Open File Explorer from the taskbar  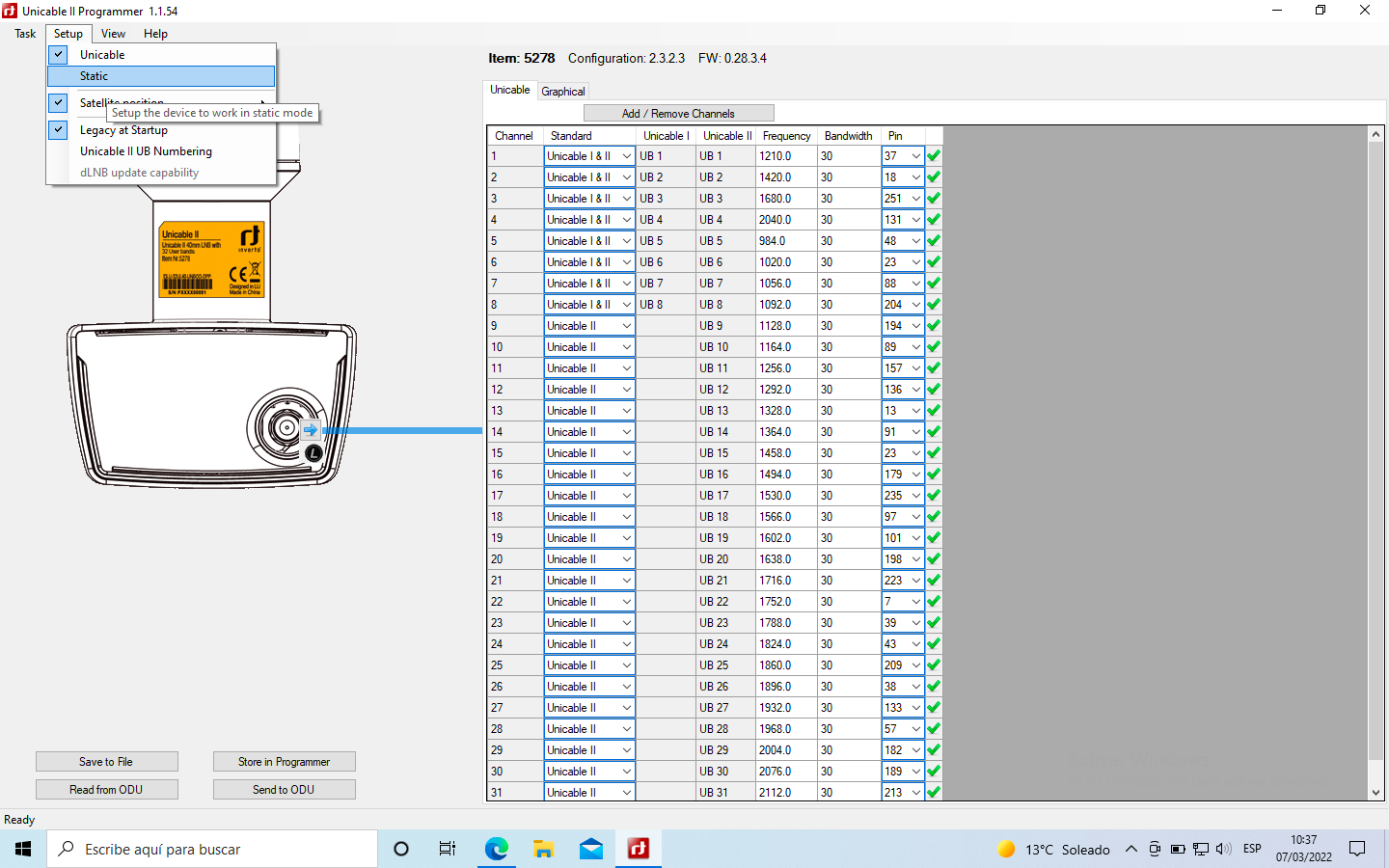(543, 849)
